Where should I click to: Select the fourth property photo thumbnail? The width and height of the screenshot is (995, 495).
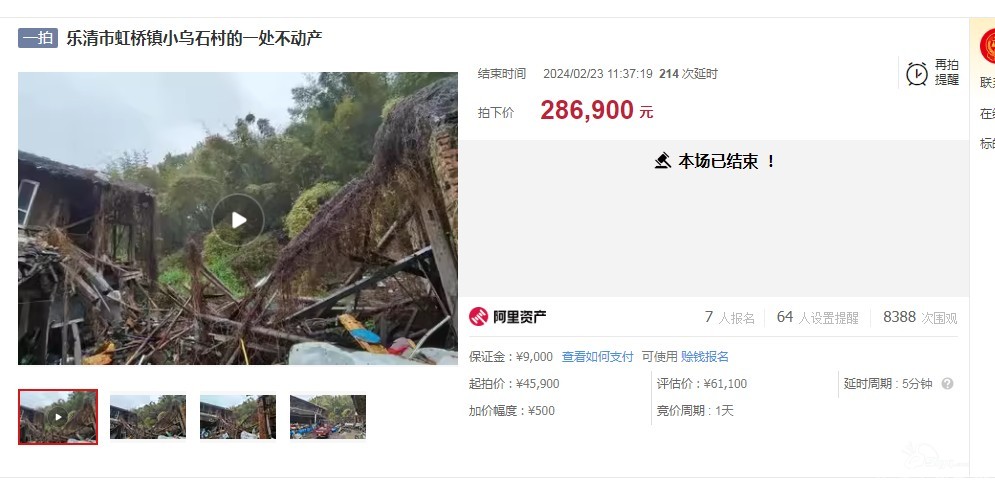328,417
